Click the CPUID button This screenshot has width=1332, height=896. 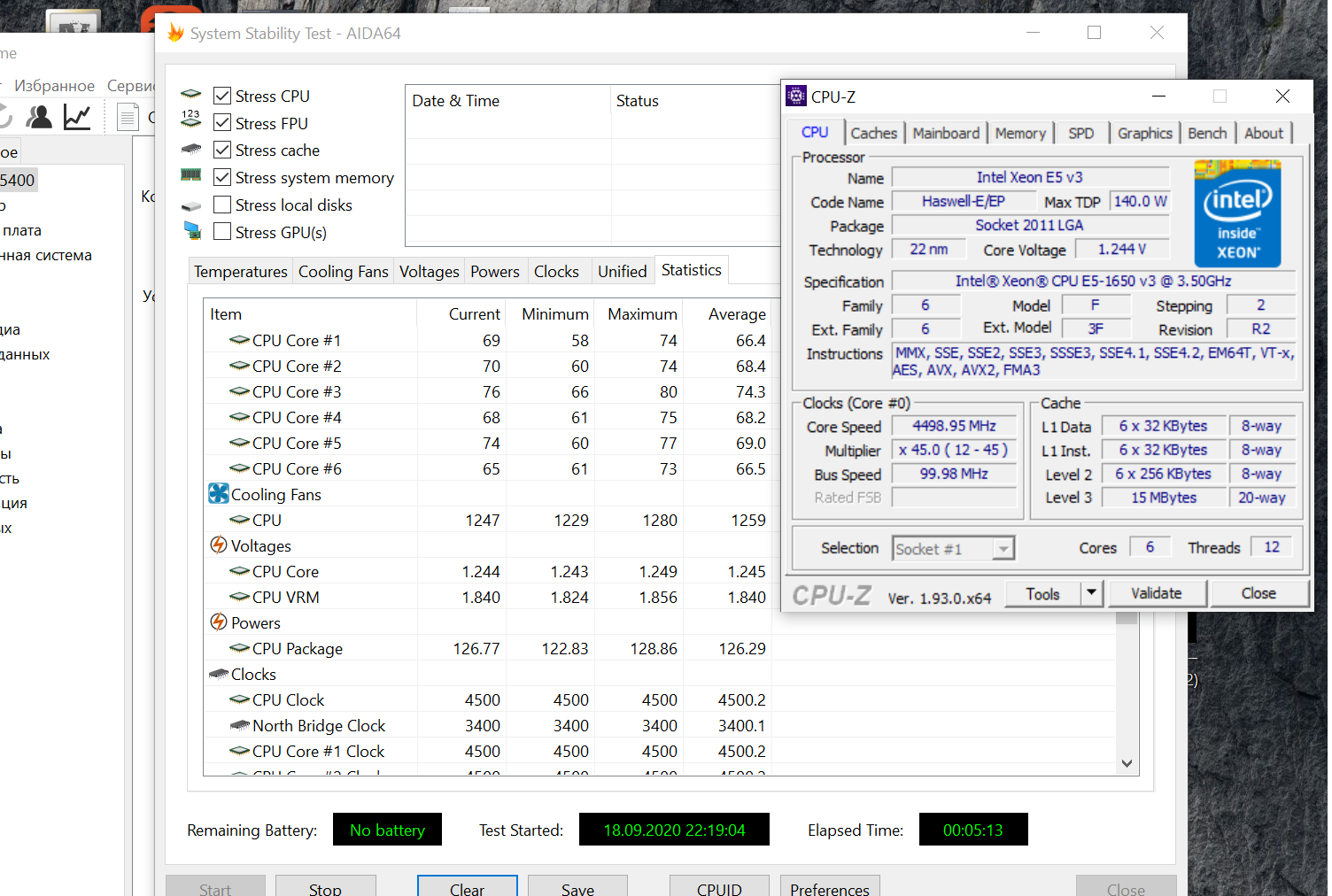point(719,886)
